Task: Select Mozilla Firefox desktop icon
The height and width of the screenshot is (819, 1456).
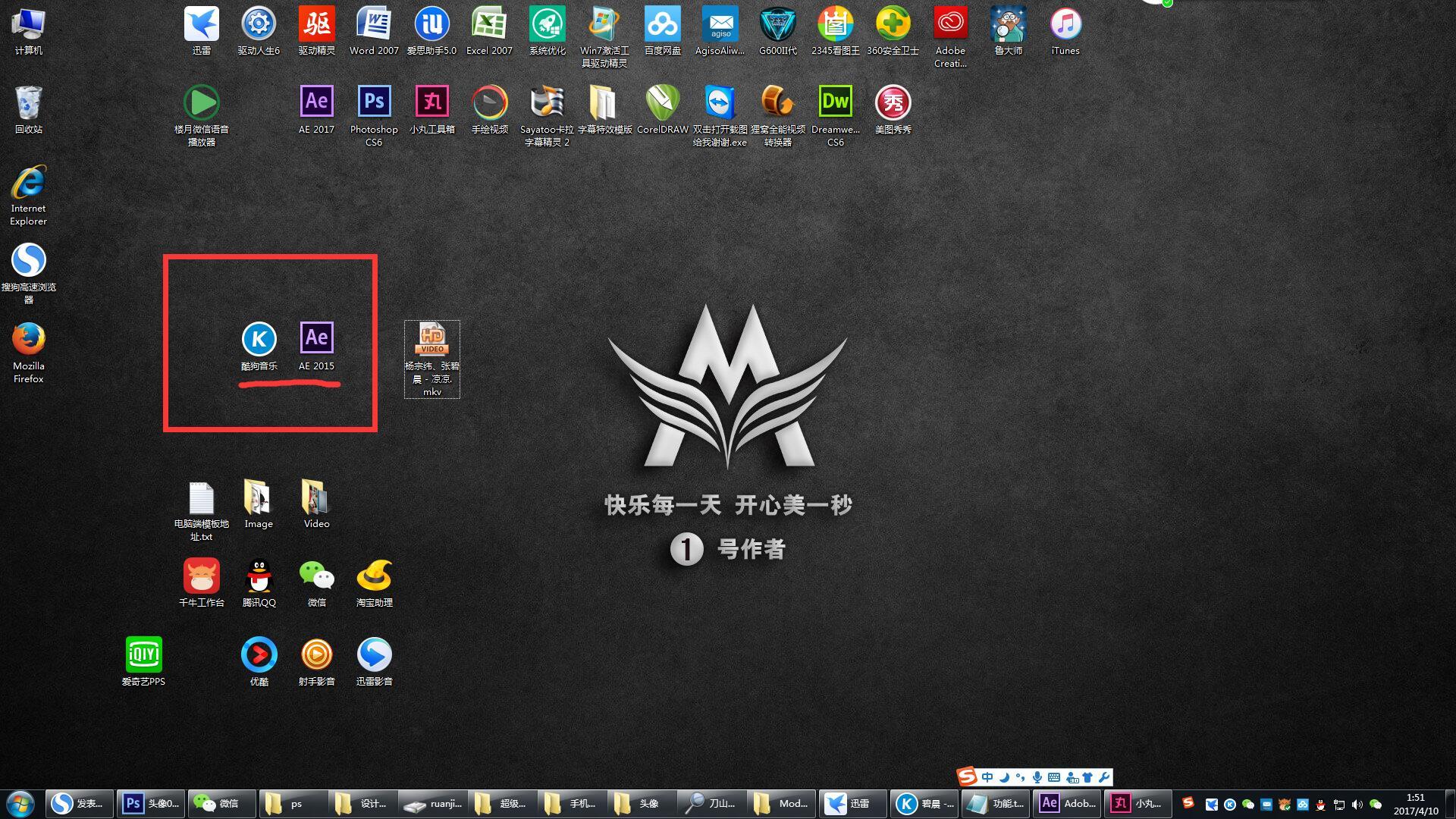Action: point(28,353)
